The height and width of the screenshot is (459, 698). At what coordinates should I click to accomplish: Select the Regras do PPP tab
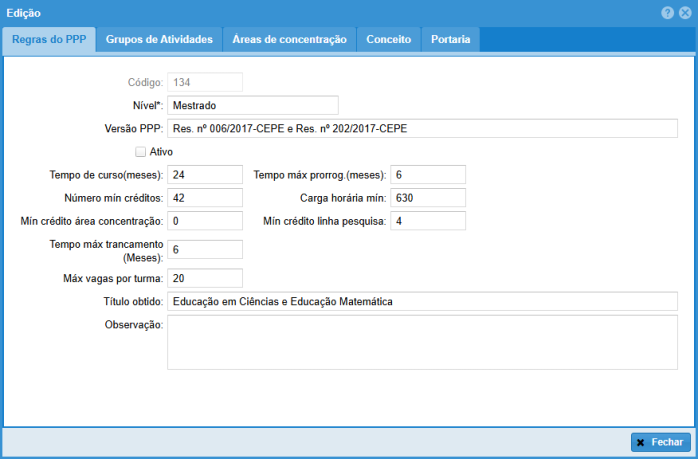click(x=49, y=40)
